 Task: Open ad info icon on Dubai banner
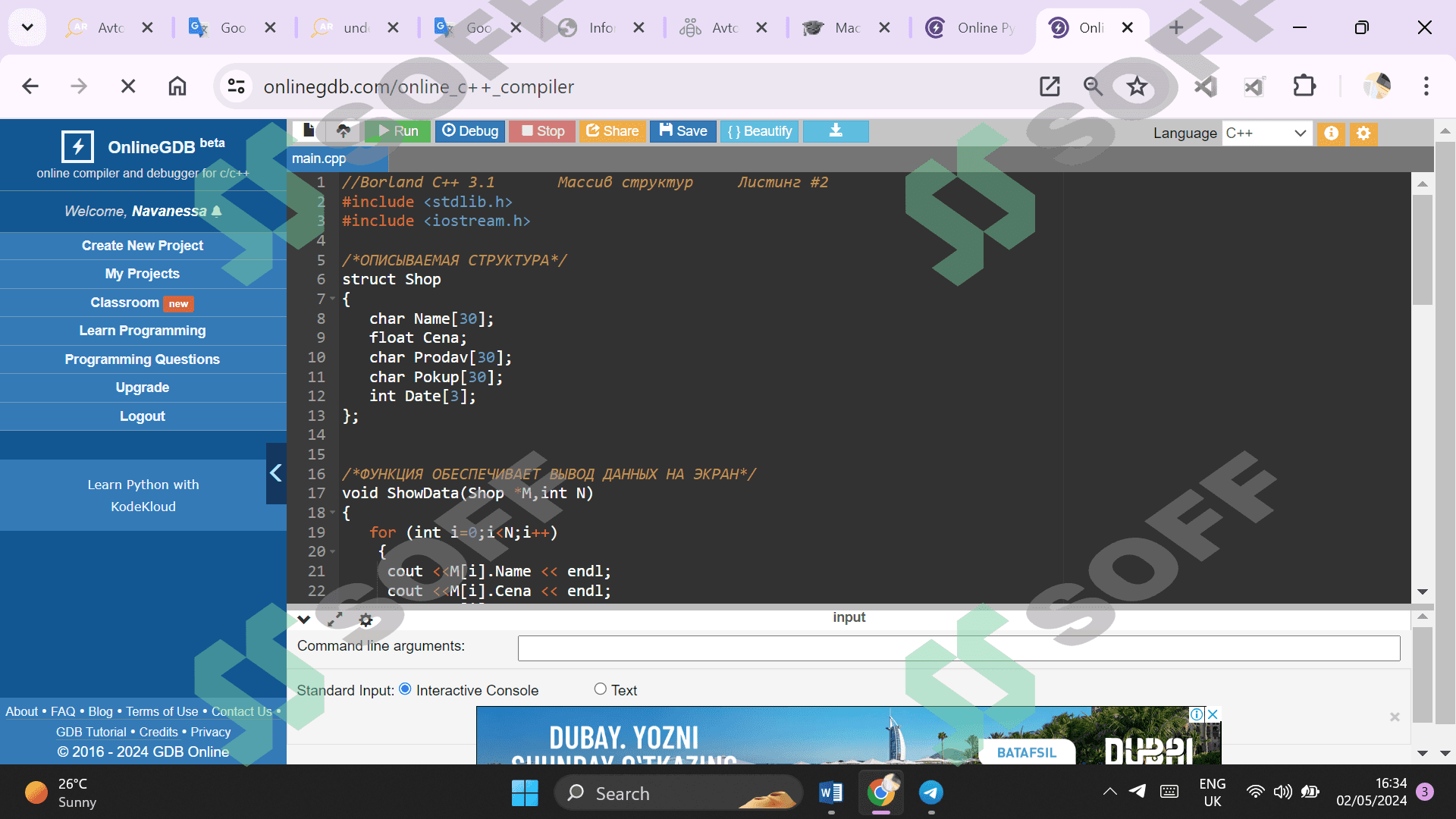pos(1197,714)
